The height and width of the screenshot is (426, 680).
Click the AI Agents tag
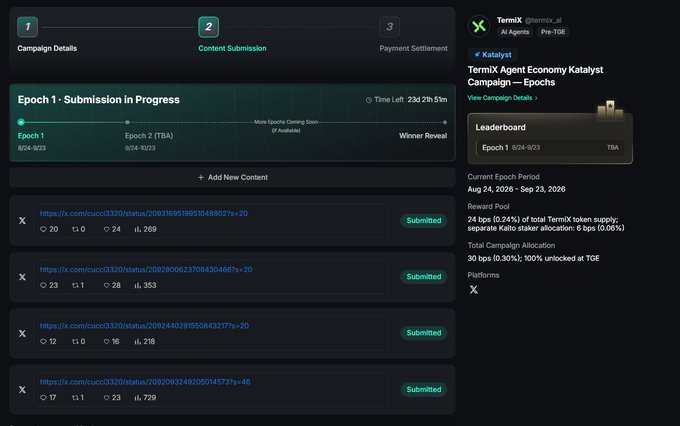click(515, 32)
